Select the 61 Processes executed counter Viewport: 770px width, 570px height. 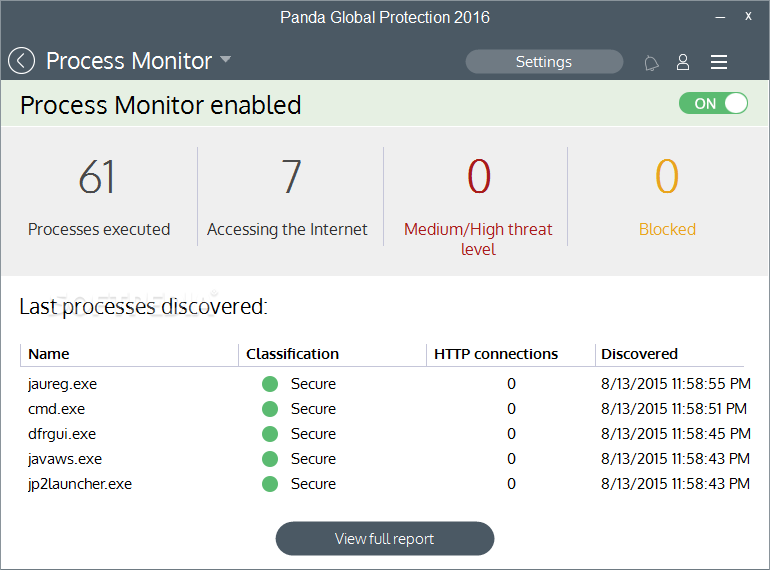coord(99,197)
